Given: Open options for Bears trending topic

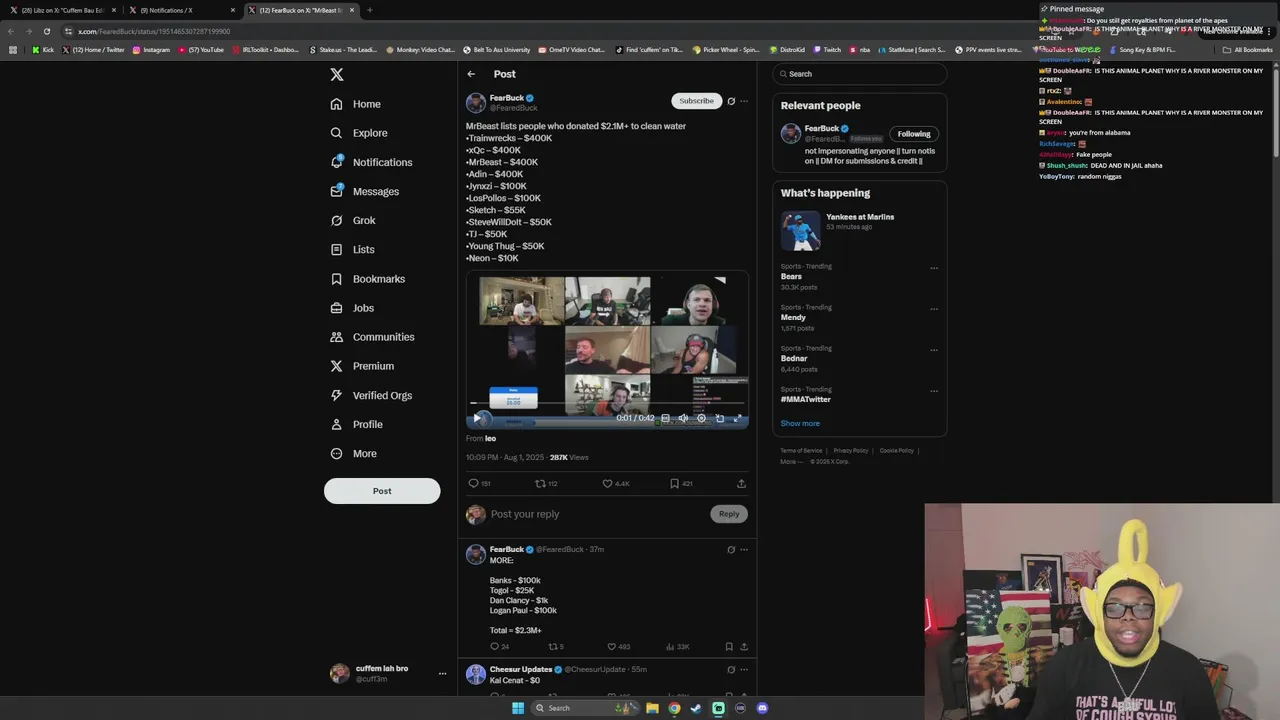Looking at the screenshot, I should (x=934, y=268).
